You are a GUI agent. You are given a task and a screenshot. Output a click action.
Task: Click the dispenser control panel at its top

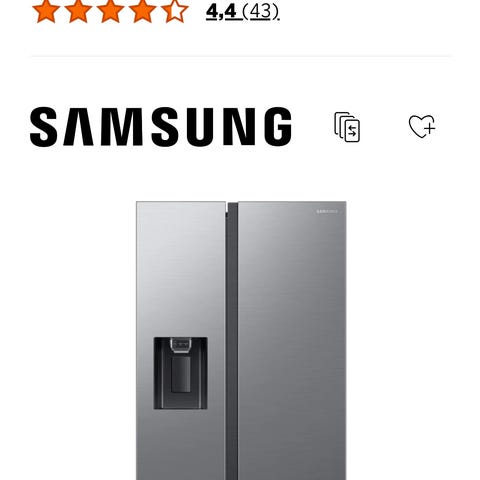click(181, 345)
